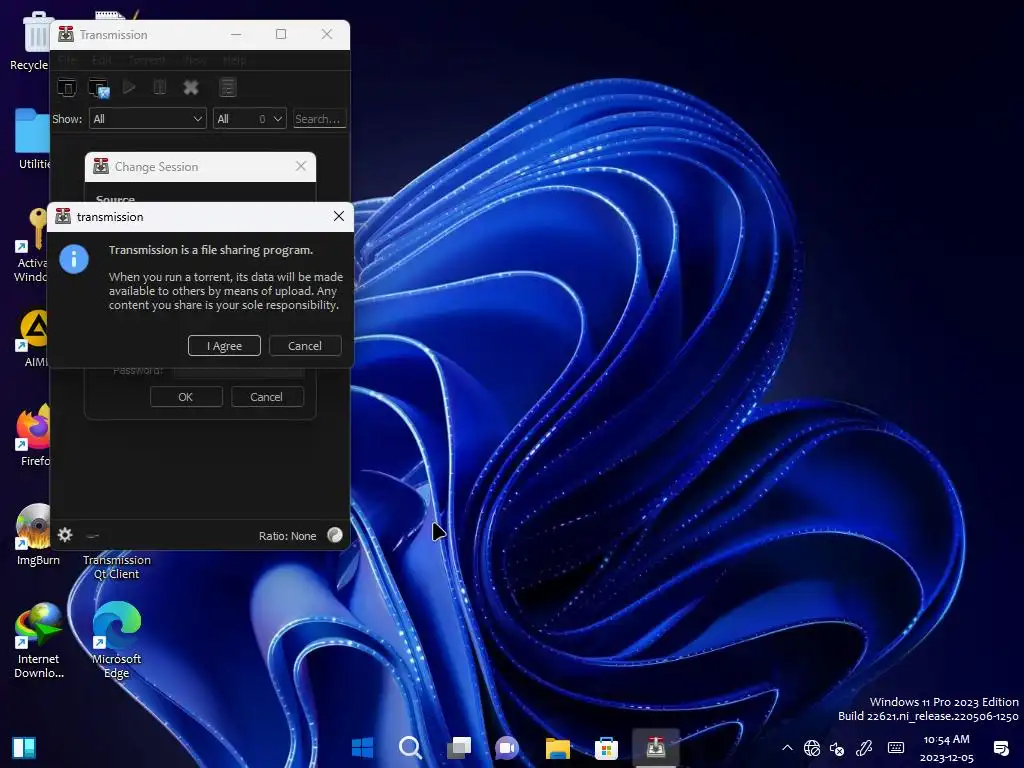Maximize the Transmission main window
Viewport: 1024px width, 768px height.
[281, 34]
